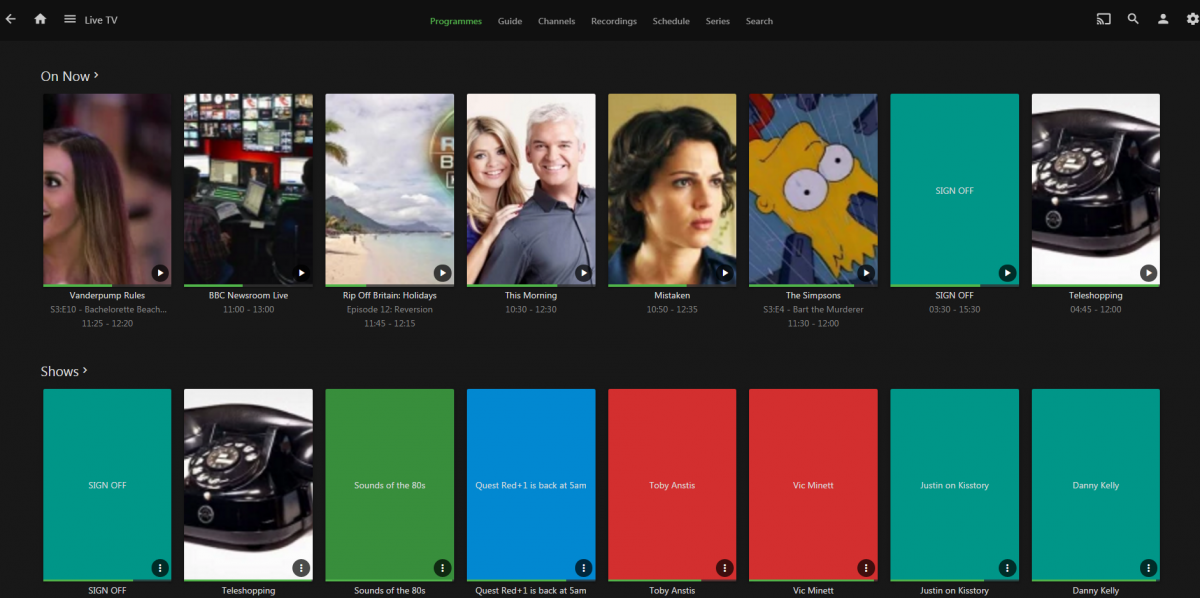Expand the Shows section

(x=64, y=371)
